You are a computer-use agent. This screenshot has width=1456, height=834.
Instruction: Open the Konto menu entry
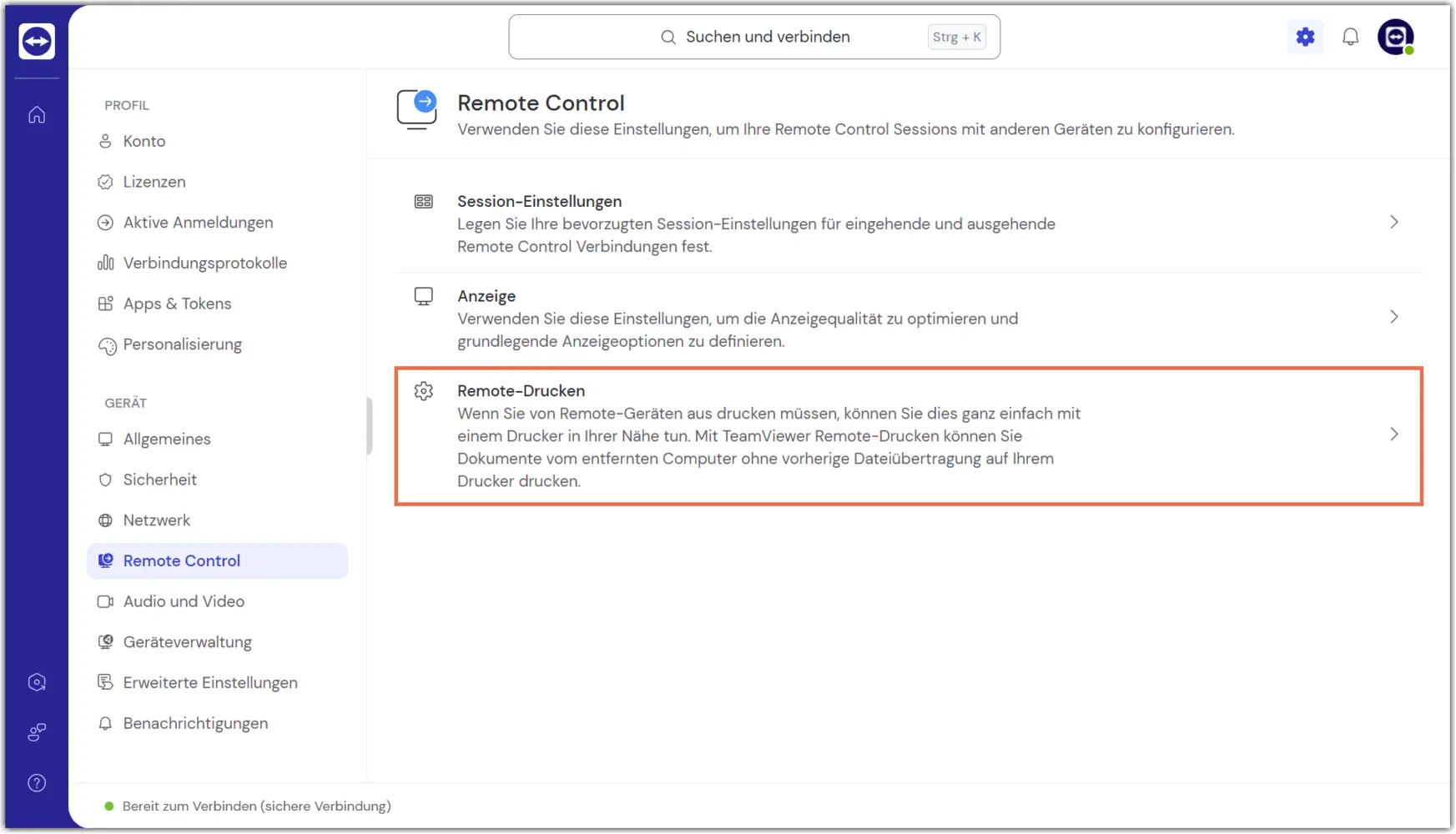(x=217, y=141)
